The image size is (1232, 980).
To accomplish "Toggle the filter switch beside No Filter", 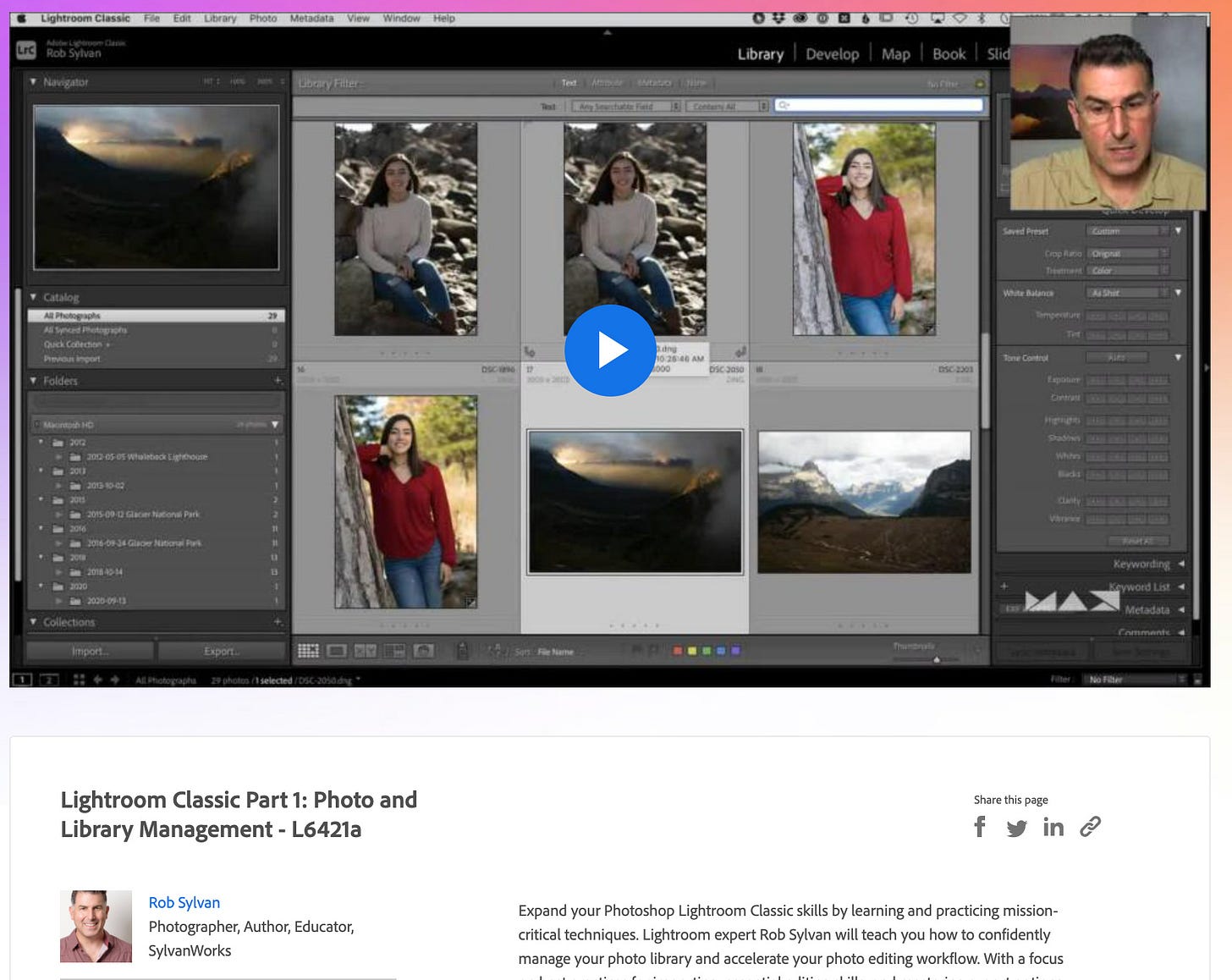I will tap(1197, 680).
